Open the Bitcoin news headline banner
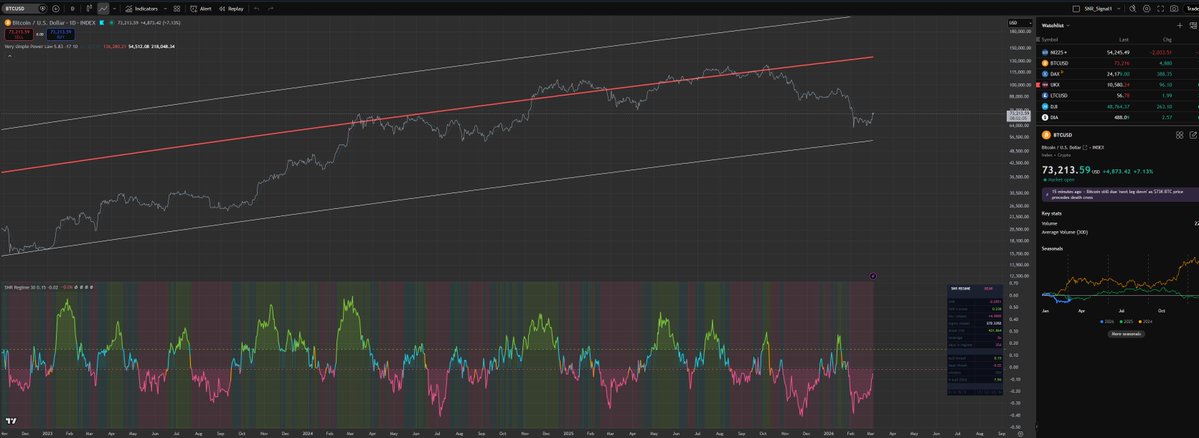 [1119, 194]
